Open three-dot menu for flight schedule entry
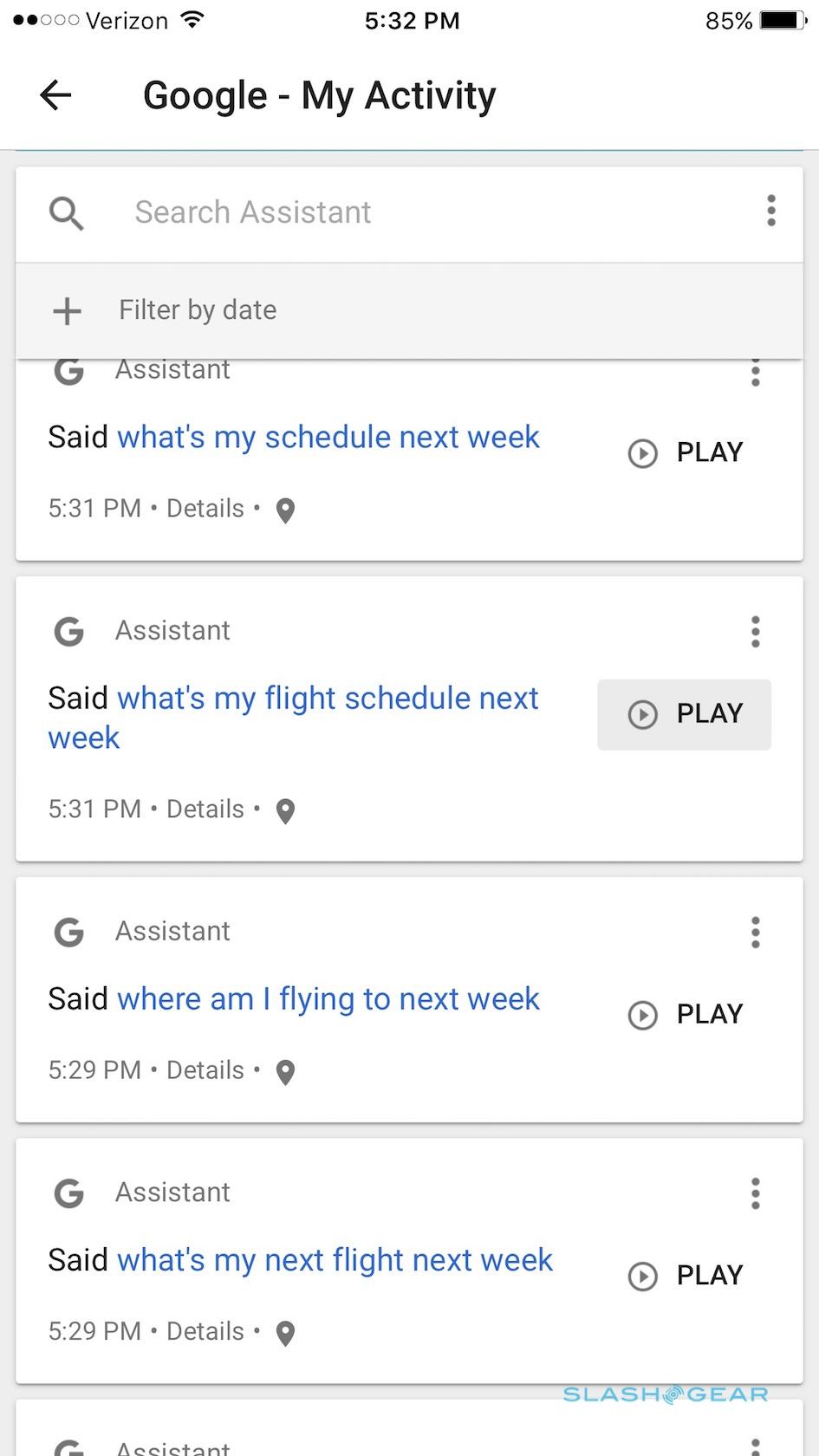The image size is (819, 1456). coord(756,632)
